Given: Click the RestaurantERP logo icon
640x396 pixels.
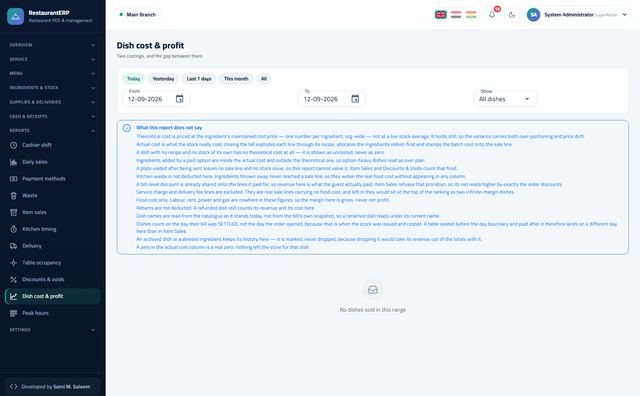Looking at the screenshot, I should (x=16, y=16).
